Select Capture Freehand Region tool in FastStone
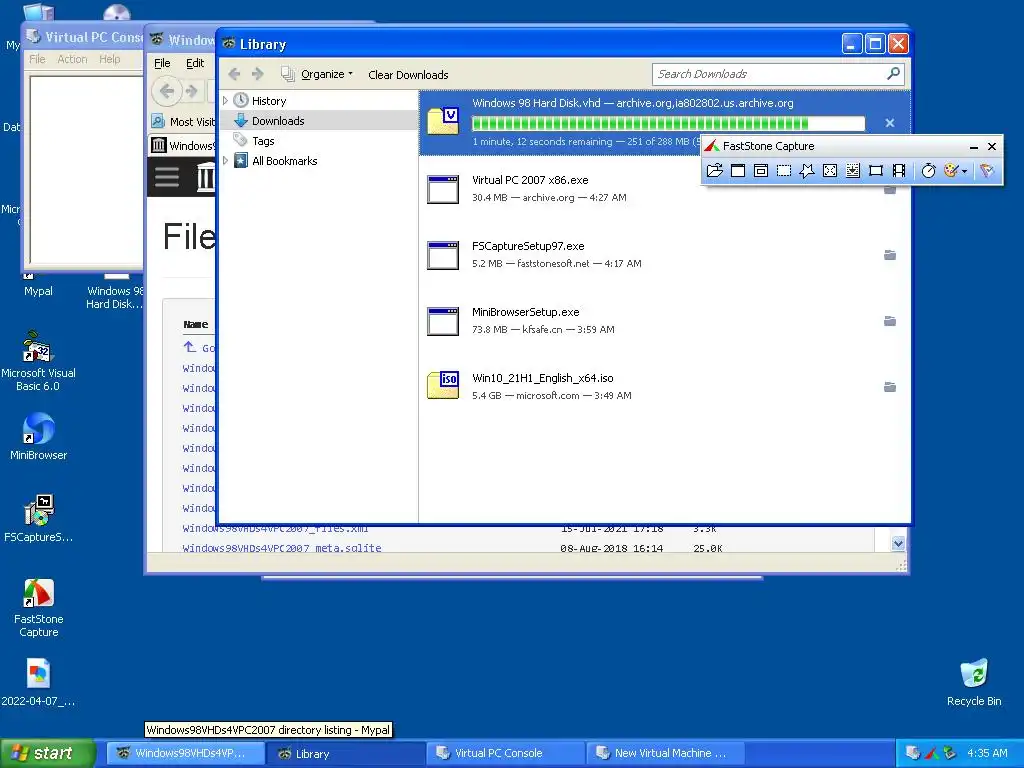 pyautogui.click(x=807, y=170)
